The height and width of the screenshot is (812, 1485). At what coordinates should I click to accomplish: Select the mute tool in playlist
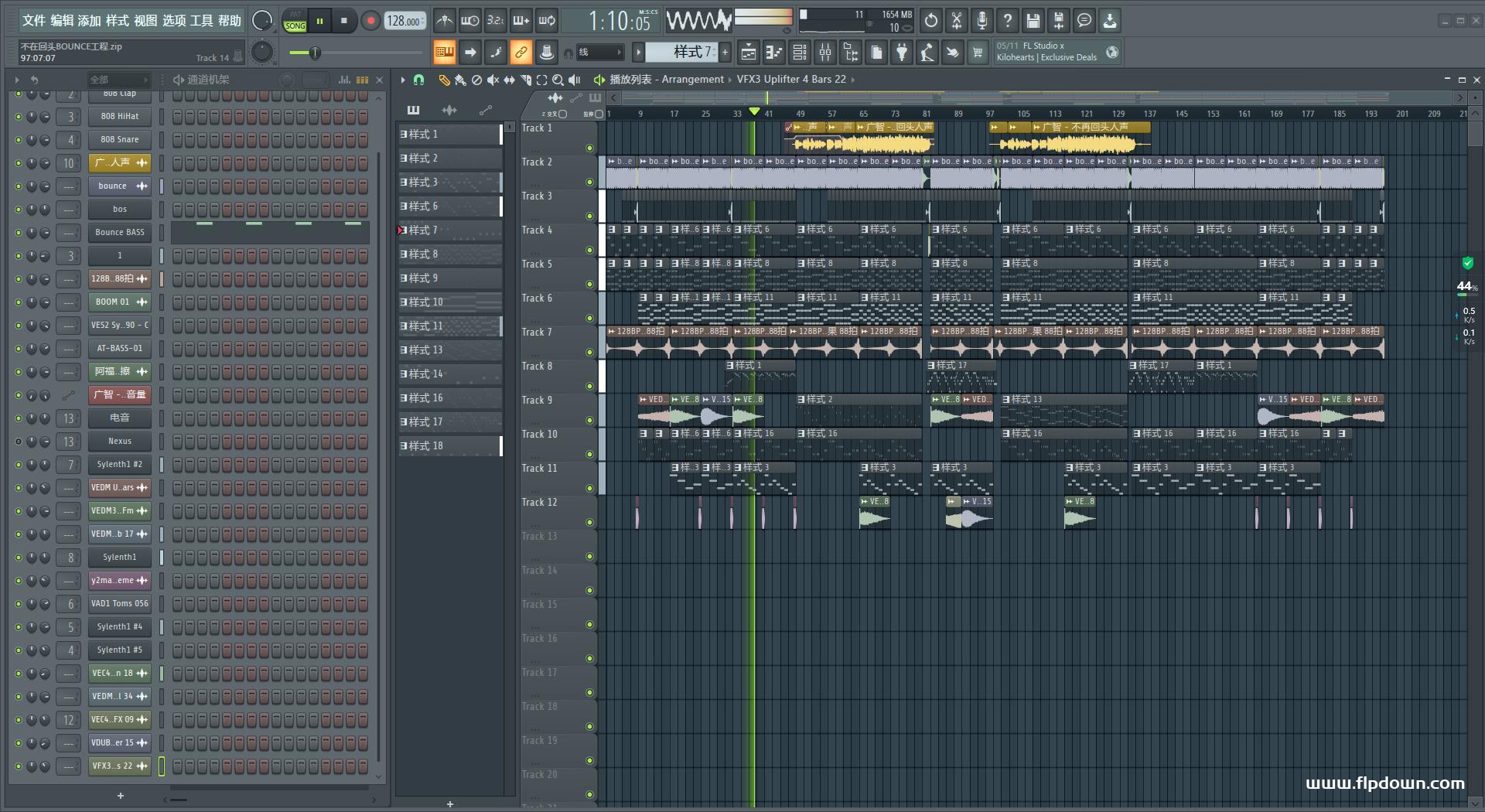coord(493,80)
